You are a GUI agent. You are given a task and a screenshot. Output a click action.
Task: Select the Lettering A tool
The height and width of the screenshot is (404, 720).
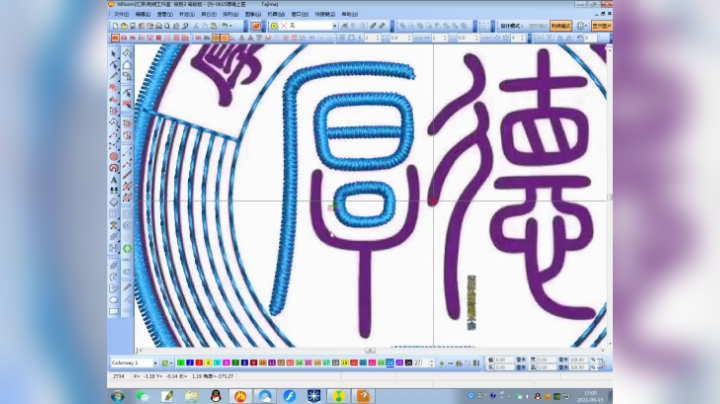pos(114,180)
